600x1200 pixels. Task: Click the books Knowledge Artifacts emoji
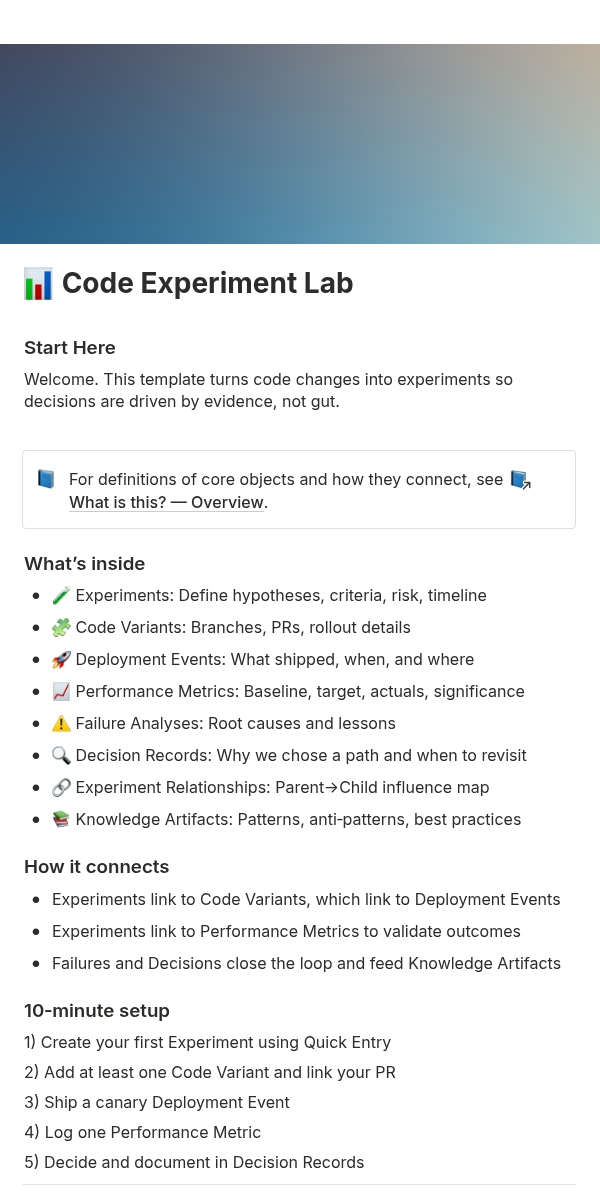pyautogui.click(x=61, y=820)
